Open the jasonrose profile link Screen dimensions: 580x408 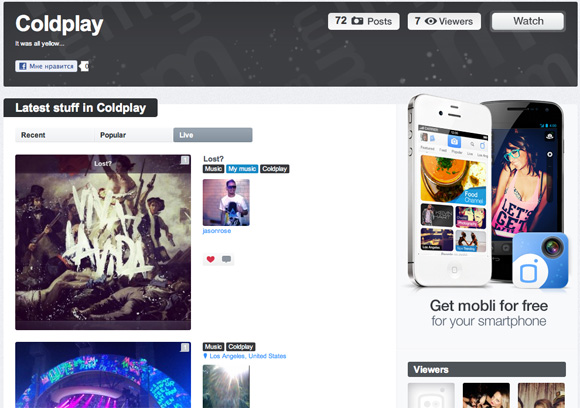coord(217,231)
